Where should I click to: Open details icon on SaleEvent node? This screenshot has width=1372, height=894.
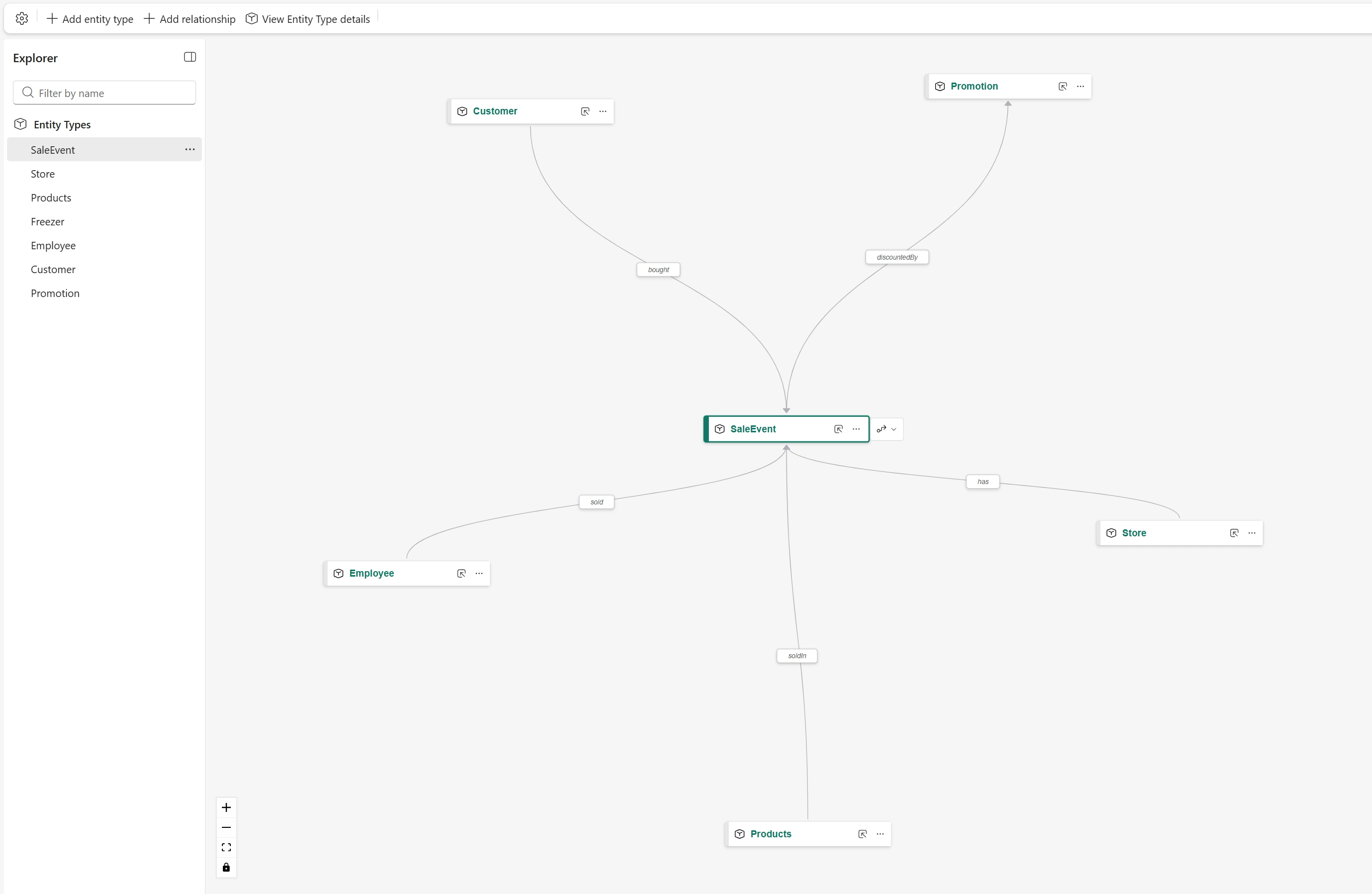click(839, 429)
